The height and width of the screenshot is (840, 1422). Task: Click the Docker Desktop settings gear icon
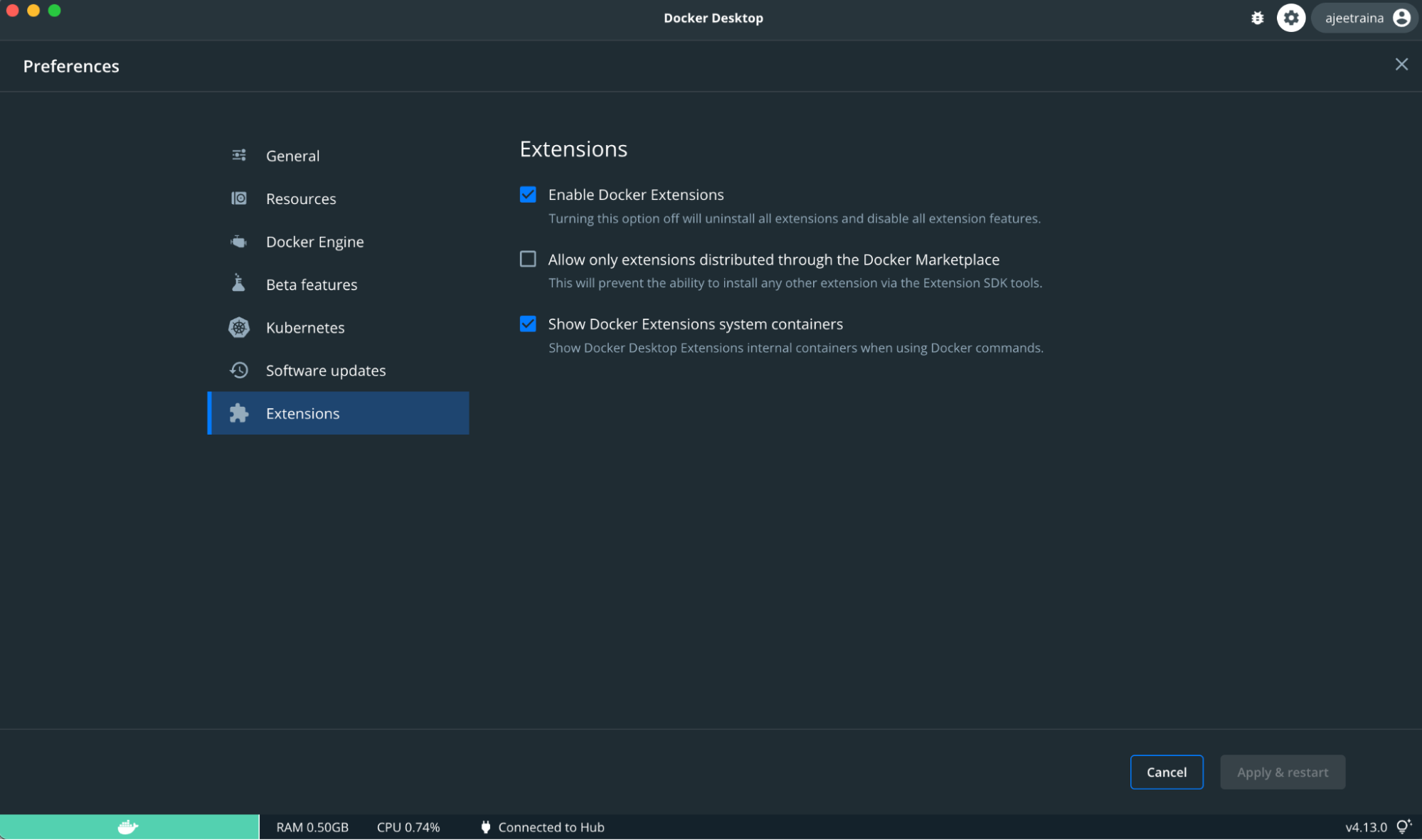tap(1291, 17)
